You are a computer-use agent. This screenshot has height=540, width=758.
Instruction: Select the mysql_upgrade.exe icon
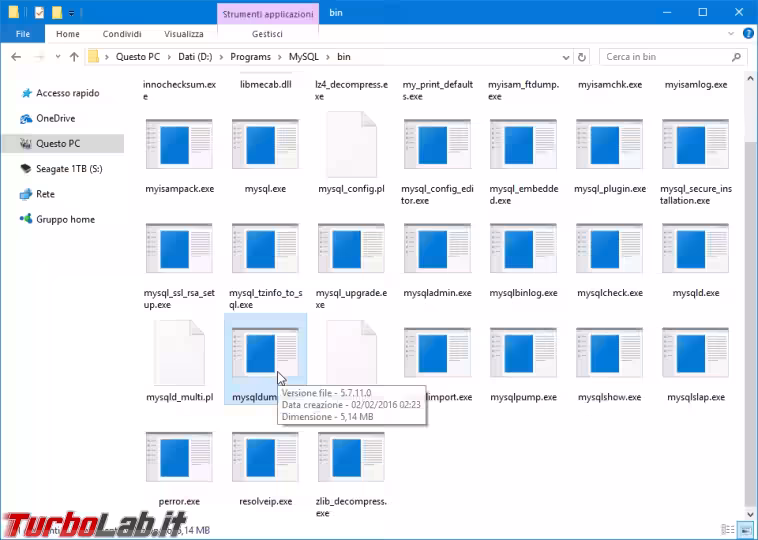[x=351, y=249]
